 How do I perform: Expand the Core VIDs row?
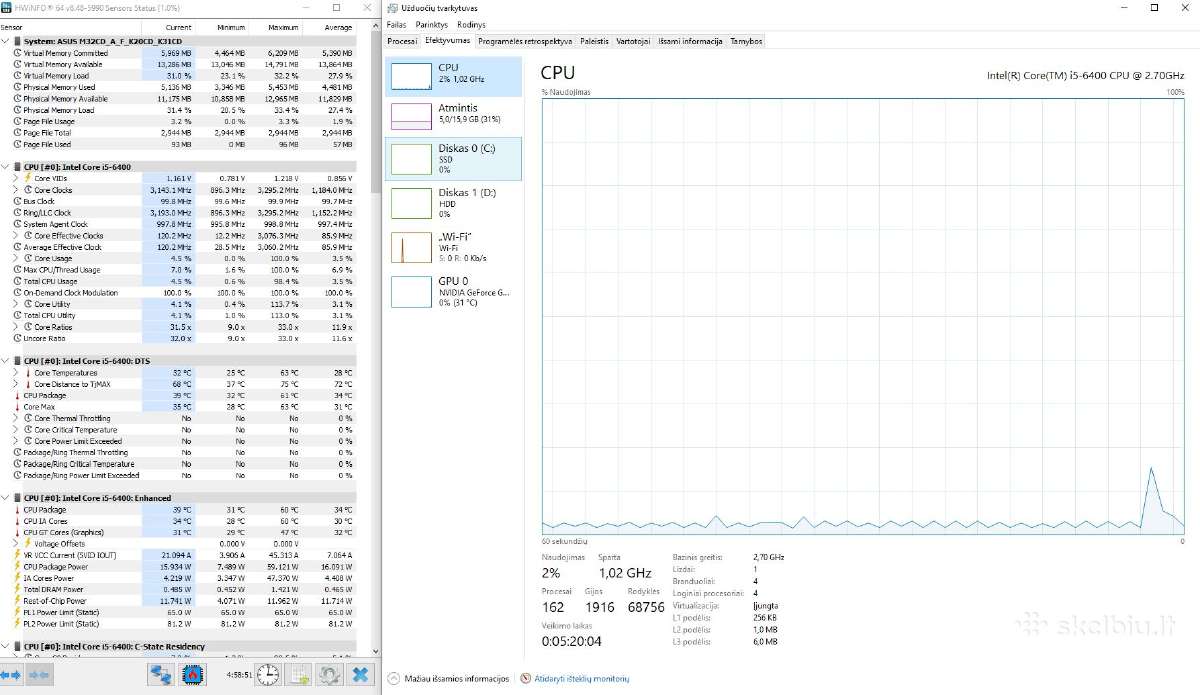point(17,178)
